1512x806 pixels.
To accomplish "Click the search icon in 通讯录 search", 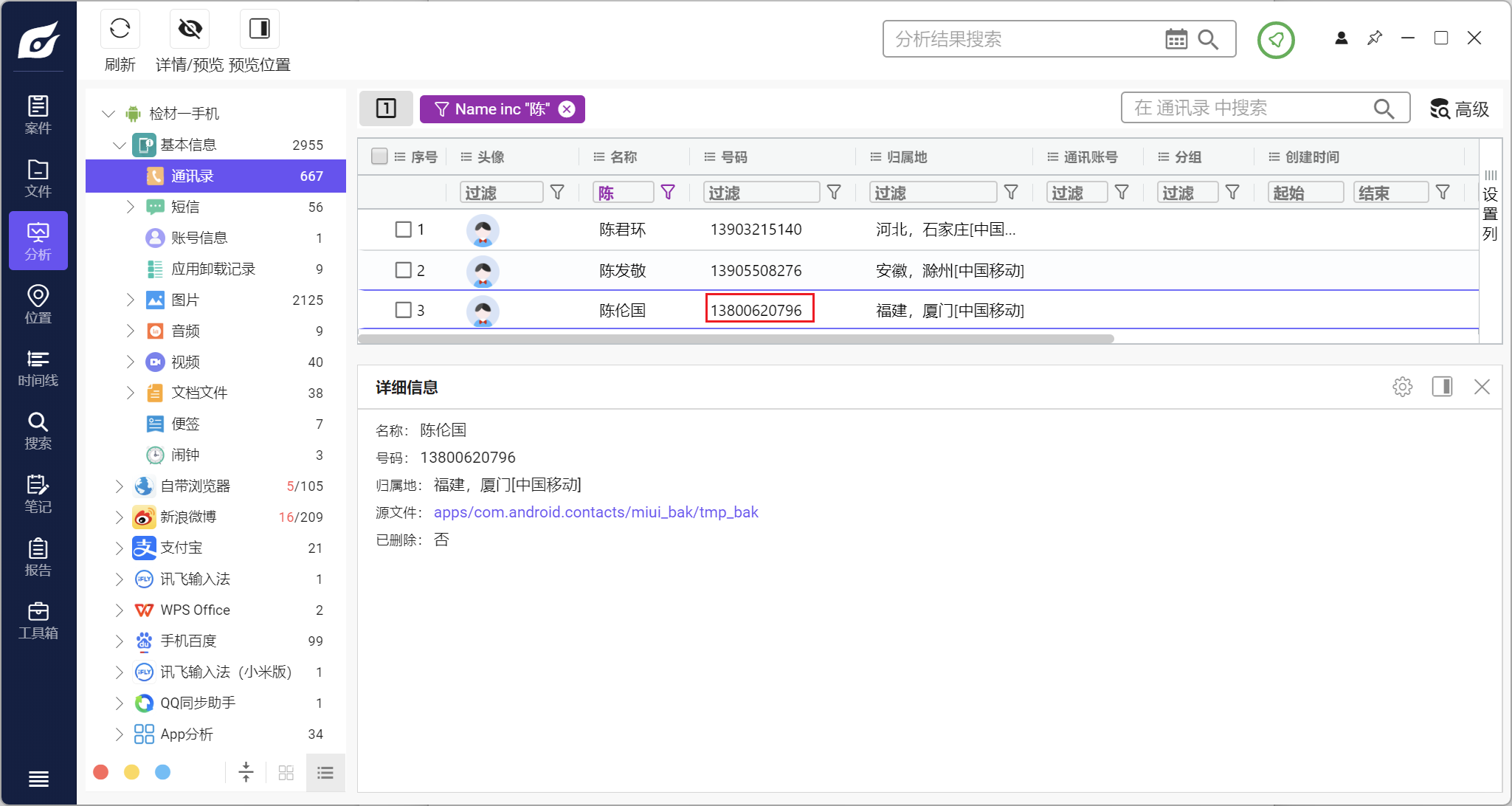I will [x=1384, y=108].
